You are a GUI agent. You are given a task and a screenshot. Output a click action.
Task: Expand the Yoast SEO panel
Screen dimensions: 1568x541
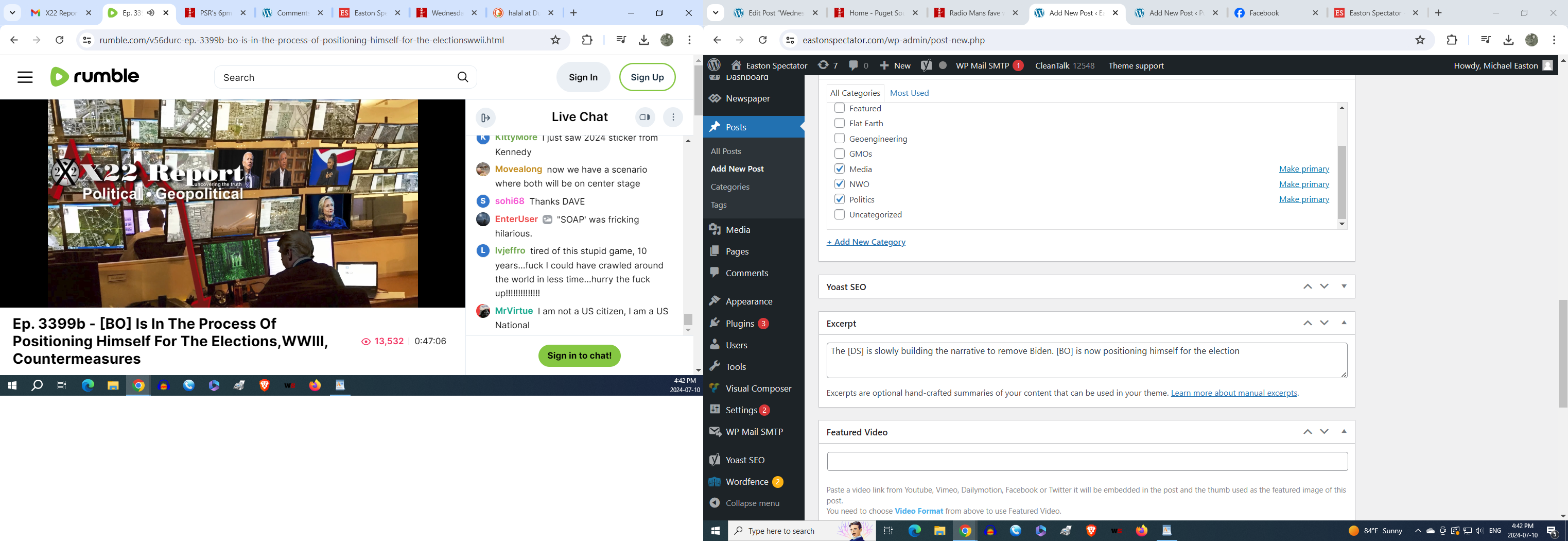click(x=1344, y=286)
